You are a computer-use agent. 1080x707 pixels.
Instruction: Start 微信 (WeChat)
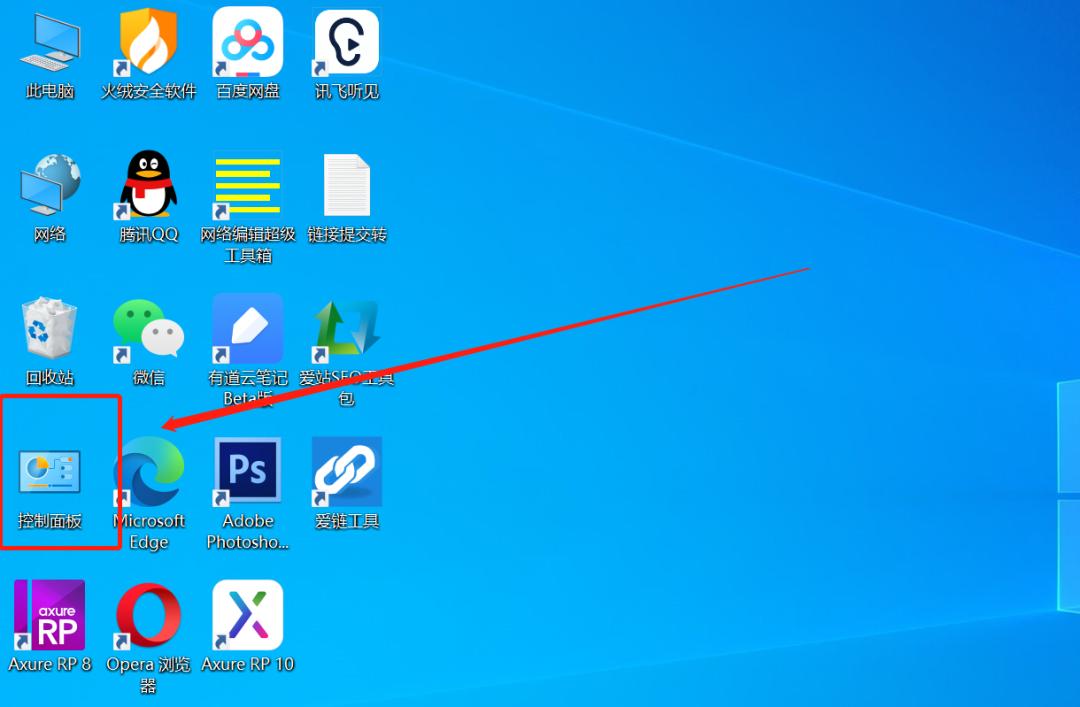tap(147, 328)
